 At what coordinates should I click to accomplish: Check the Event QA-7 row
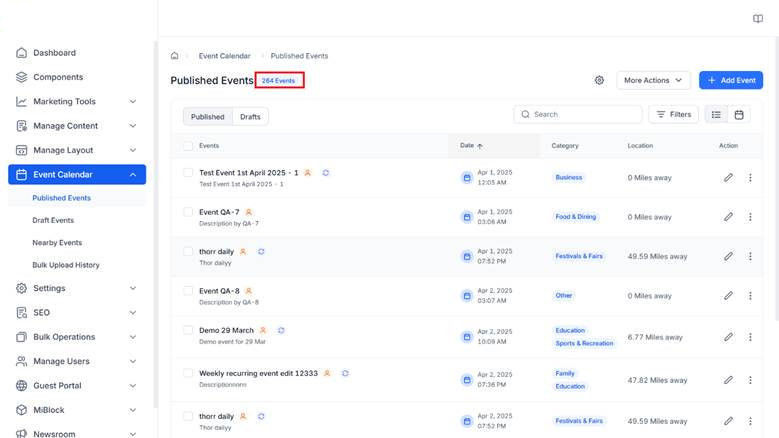point(188,212)
